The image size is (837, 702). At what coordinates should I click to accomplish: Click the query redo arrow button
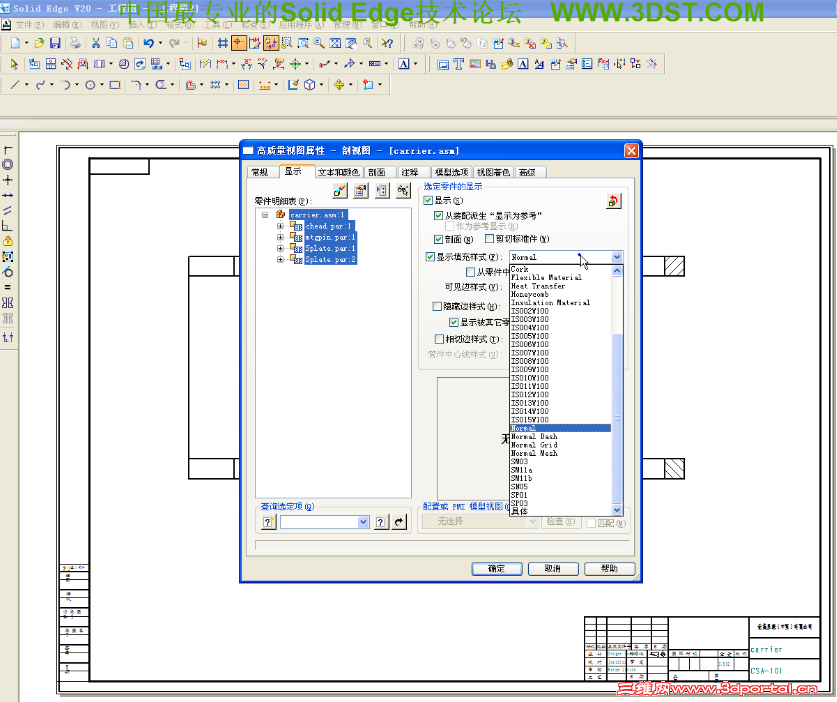pyautogui.click(x=399, y=522)
